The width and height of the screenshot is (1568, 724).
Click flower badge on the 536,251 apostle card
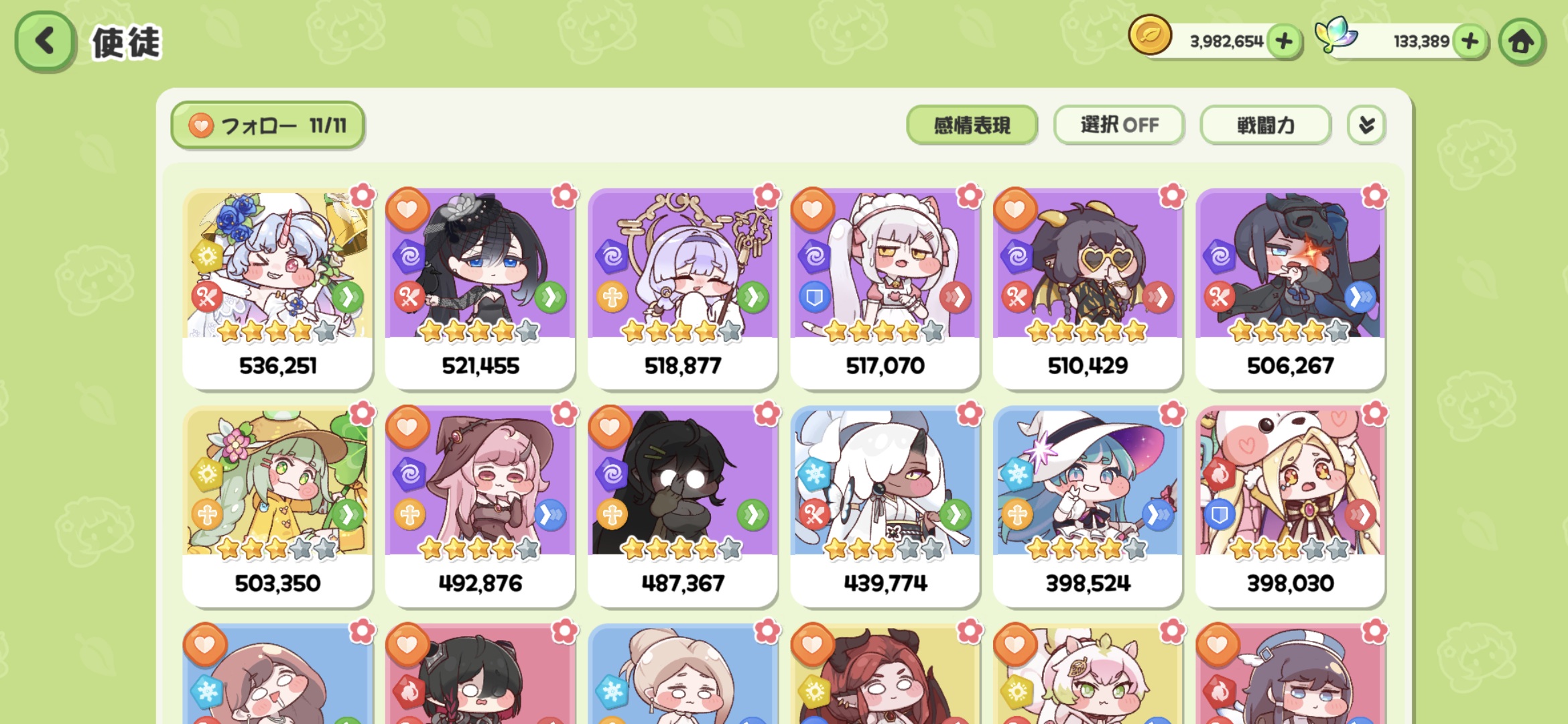pyautogui.click(x=363, y=196)
